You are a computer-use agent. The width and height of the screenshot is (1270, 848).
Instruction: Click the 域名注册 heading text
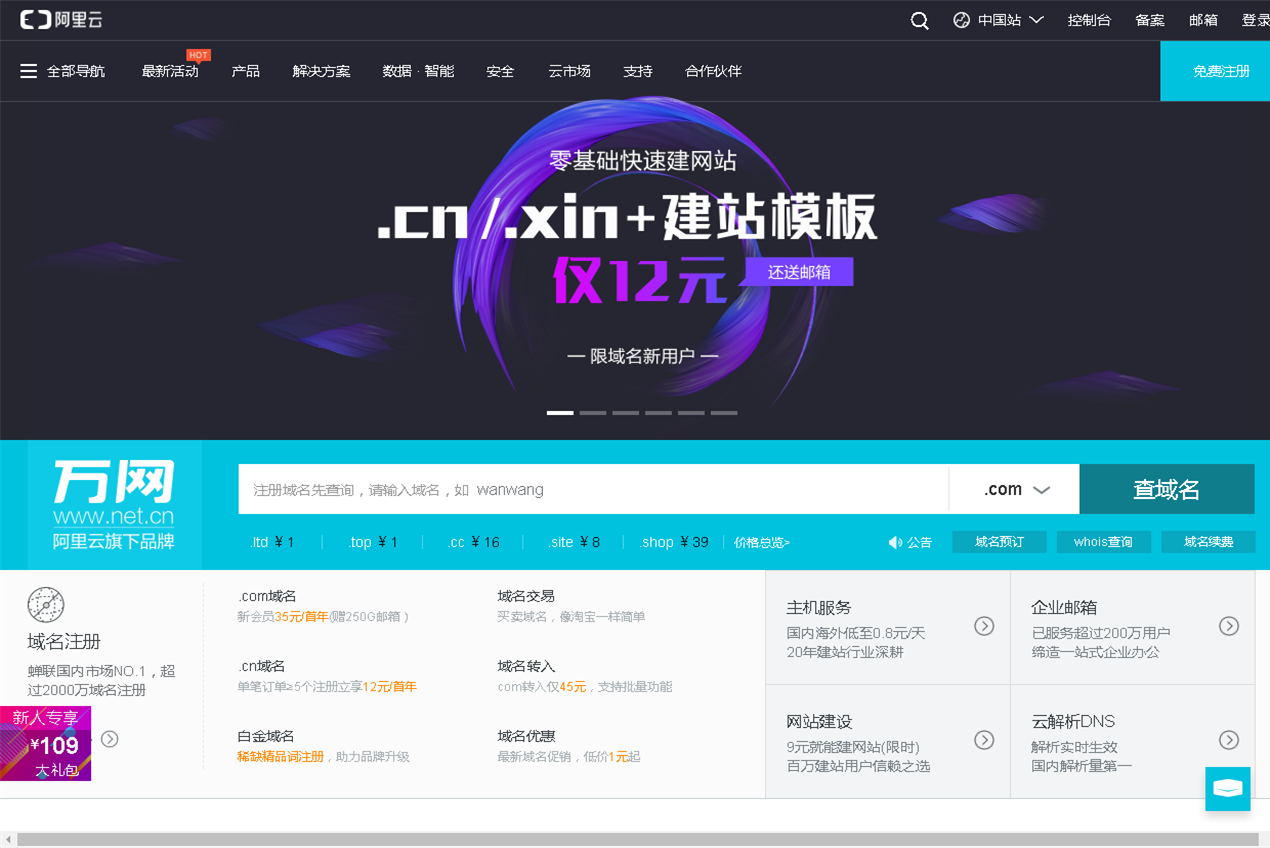coord(64,641)
